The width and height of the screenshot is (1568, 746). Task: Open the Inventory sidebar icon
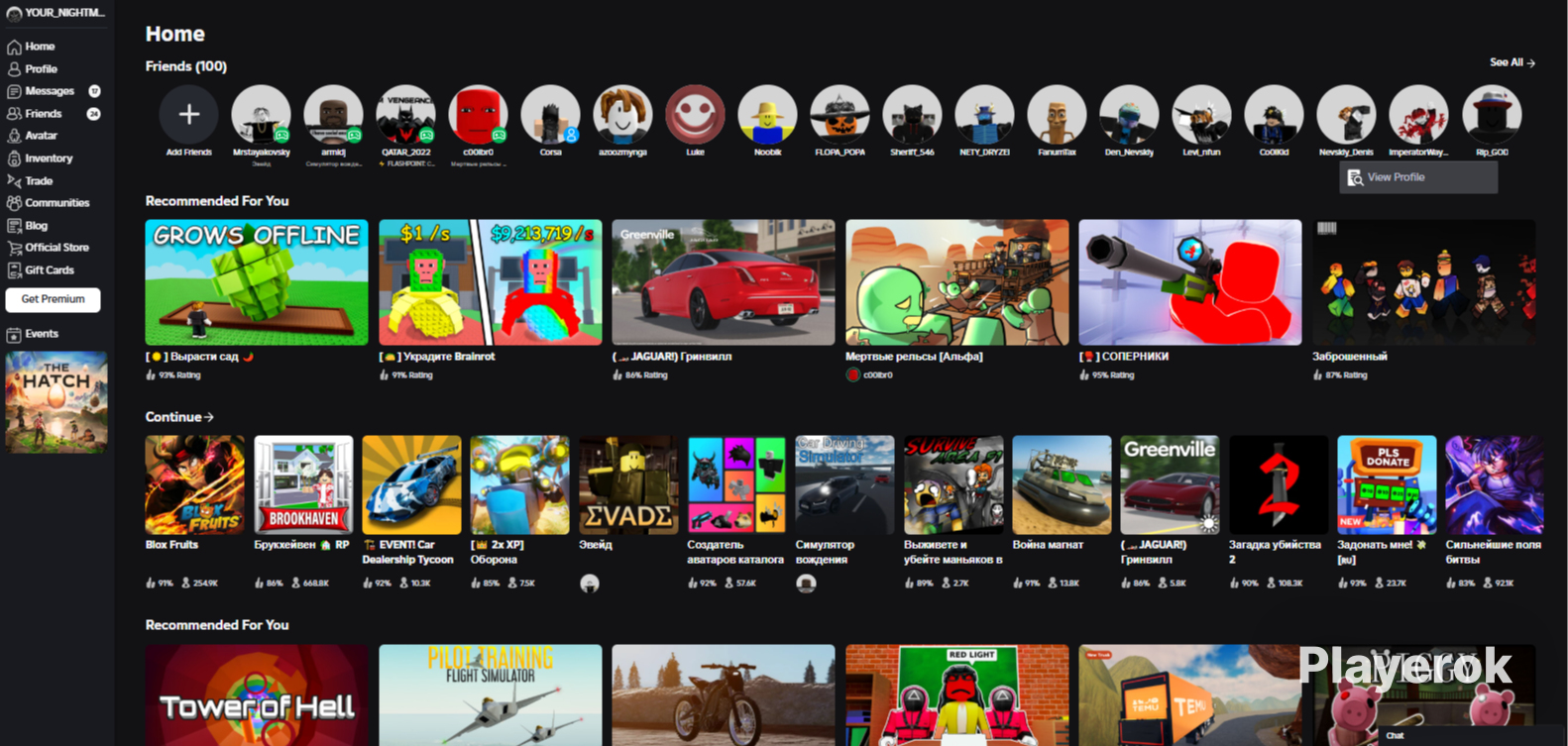[x=14, y=159]
